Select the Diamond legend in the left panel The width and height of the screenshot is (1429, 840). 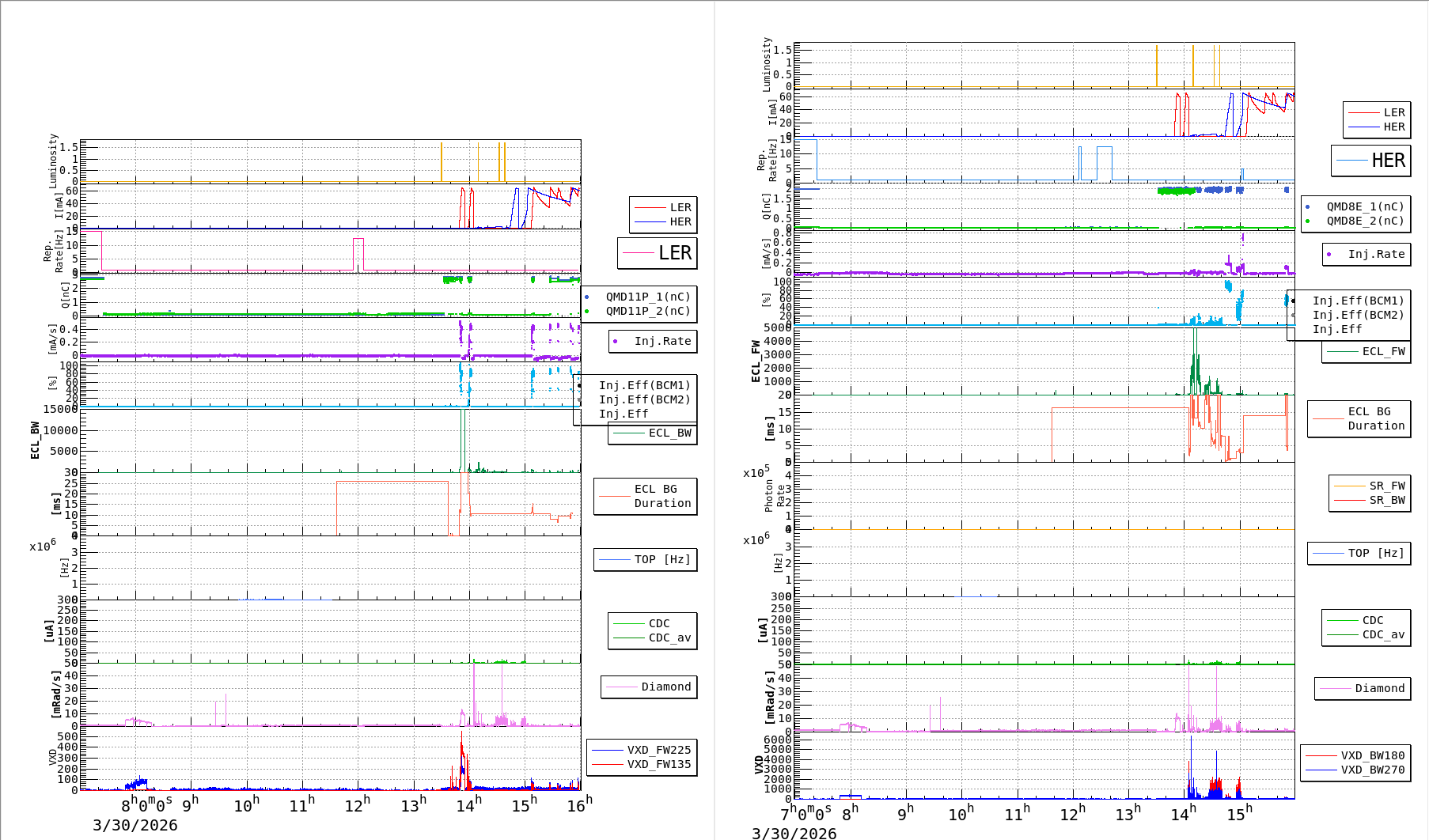point(665,687)
